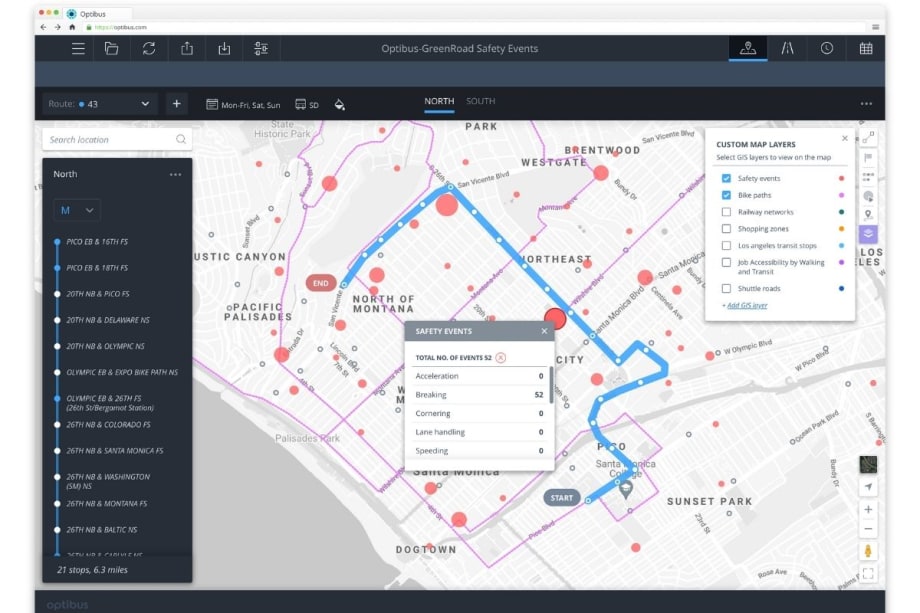Open the calendar schedule icon

(x=866, y=47)
